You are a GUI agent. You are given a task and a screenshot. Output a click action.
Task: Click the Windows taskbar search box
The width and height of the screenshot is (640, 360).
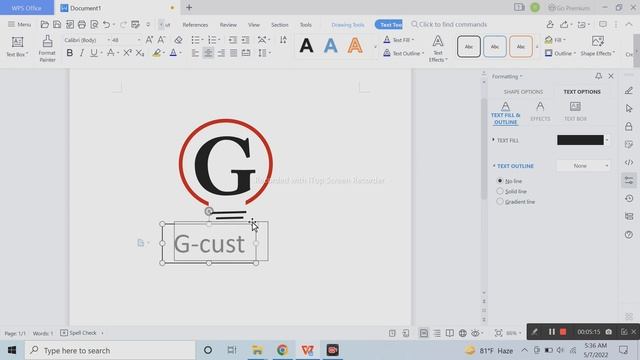(110, 350)
